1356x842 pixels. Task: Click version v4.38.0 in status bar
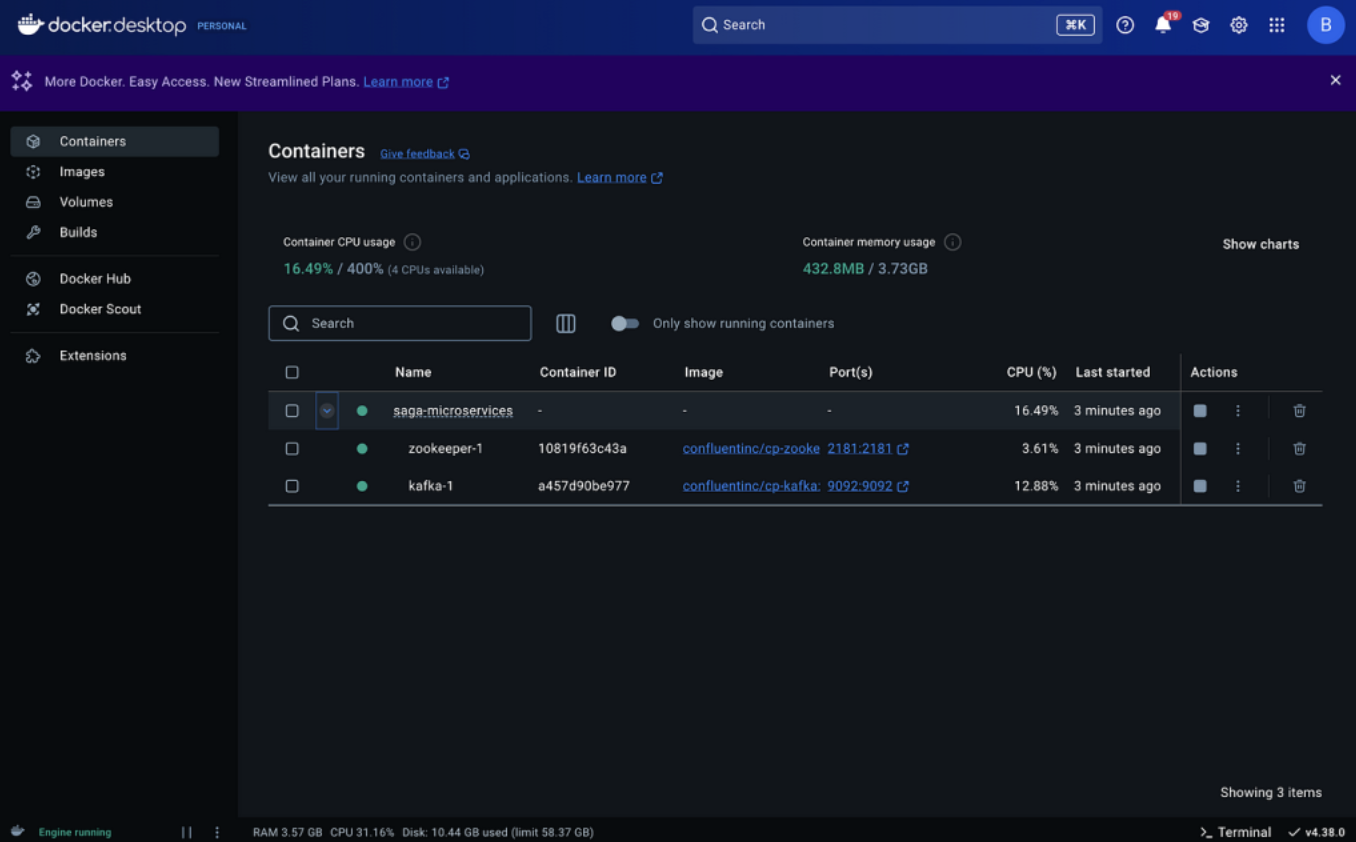click(x=1316, y=832)
